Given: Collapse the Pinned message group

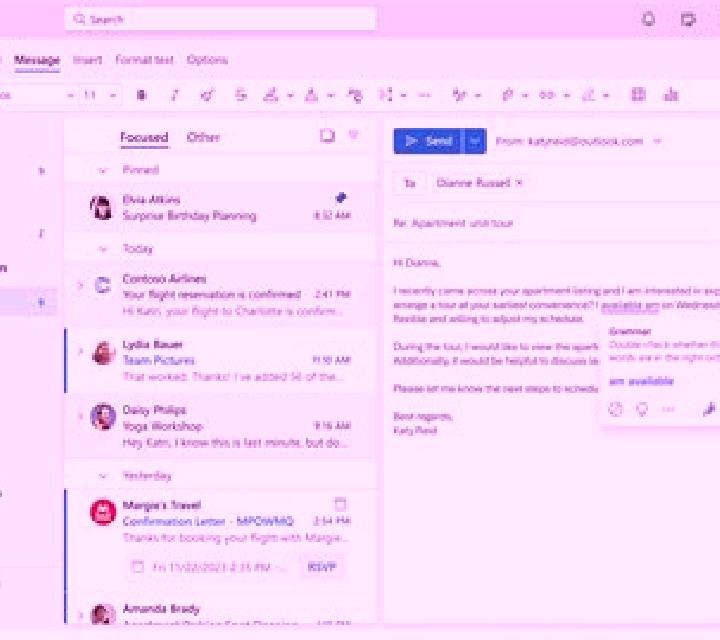Looking at the screenshot, I should point(103,170).
